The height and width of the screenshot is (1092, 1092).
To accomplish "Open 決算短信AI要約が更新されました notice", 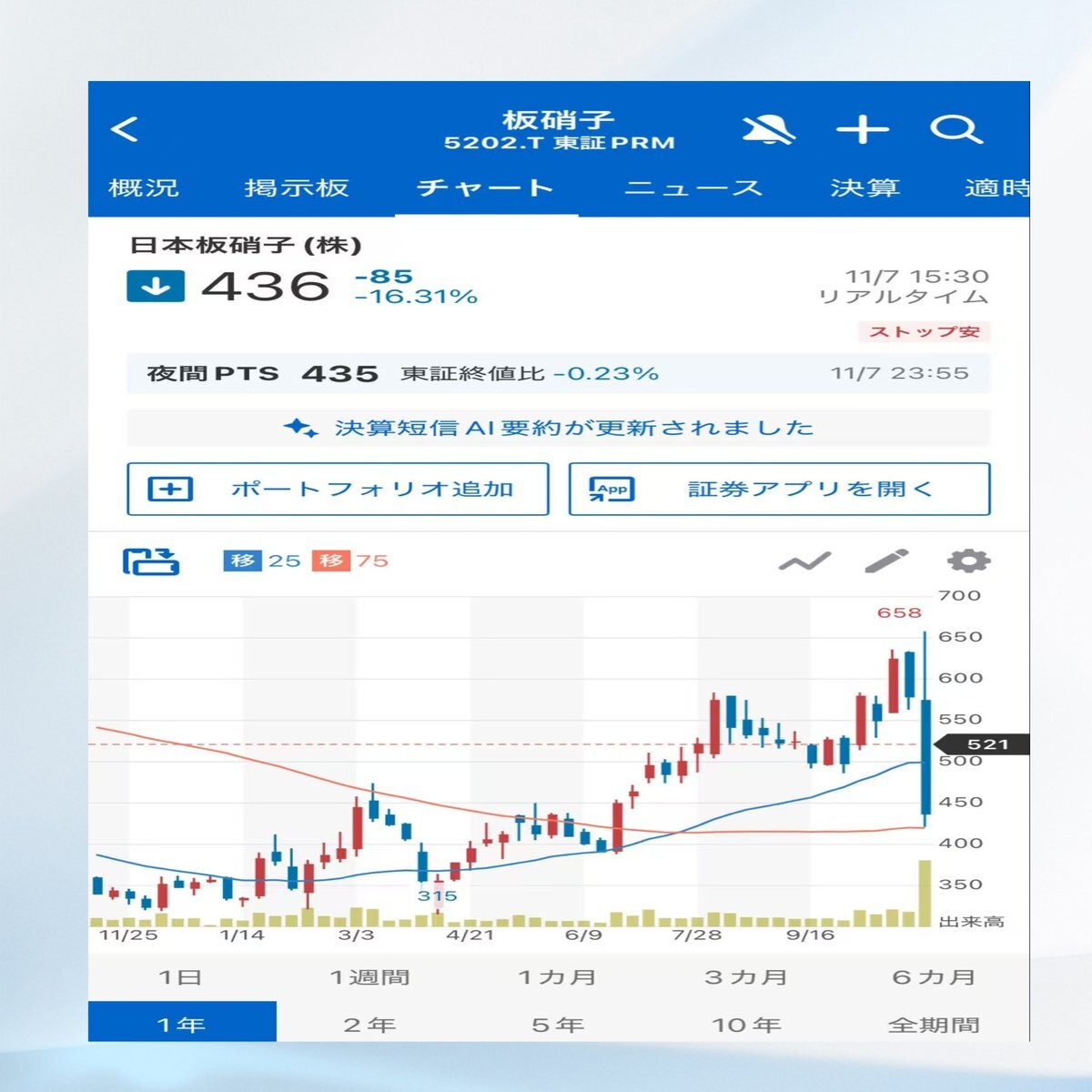I will [558, 428].
